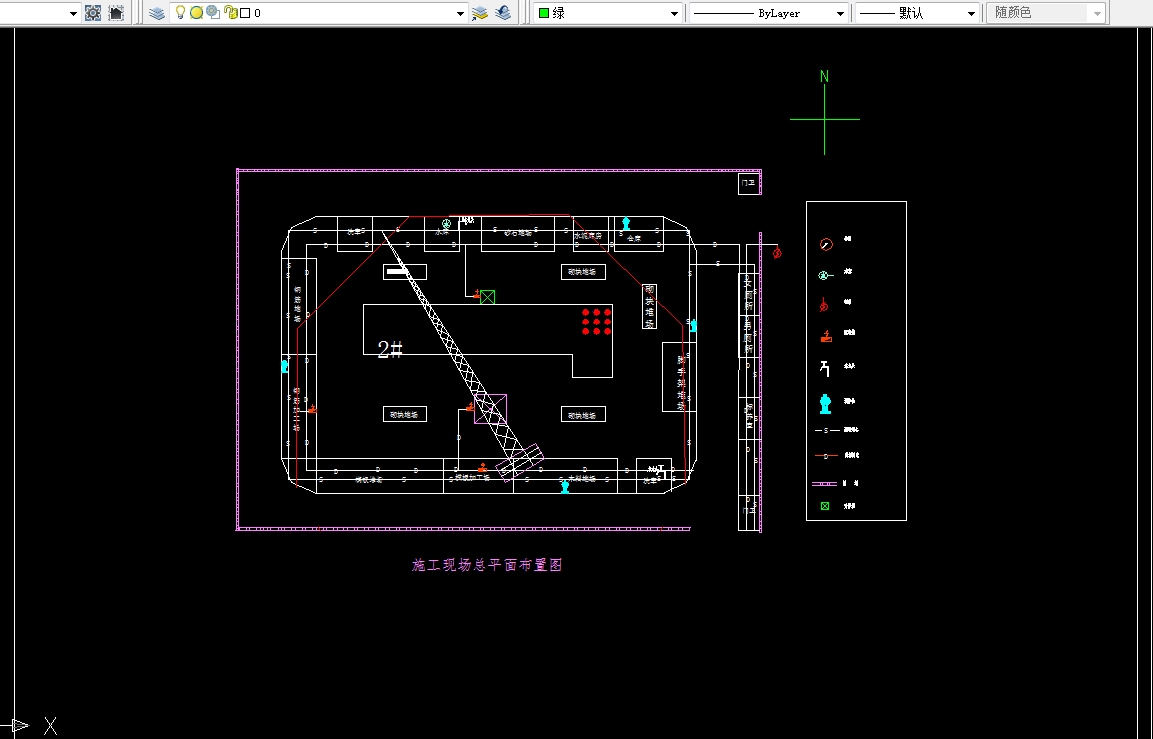
Task: Select the orange machine legend symbol
Action: click(827, 336)
